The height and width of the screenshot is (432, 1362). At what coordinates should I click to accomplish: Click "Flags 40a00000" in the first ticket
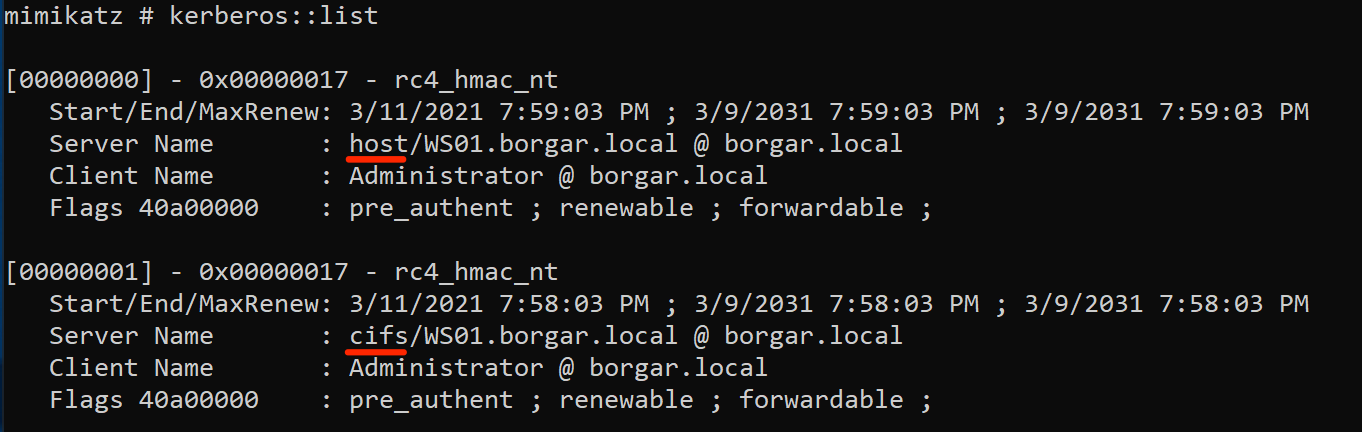click(153, 208)
